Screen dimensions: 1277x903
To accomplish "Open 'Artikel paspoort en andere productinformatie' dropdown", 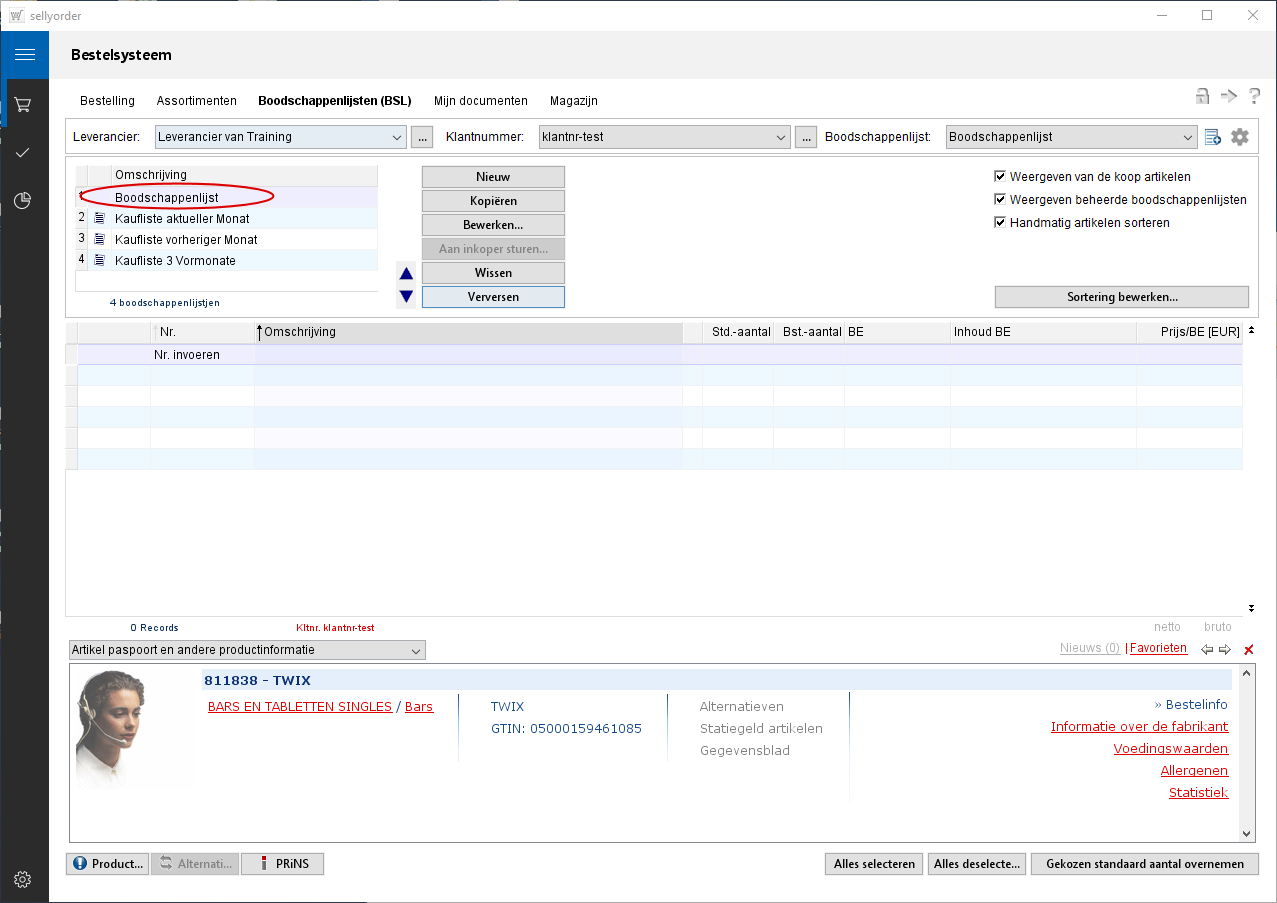I will tap(416, 651).
